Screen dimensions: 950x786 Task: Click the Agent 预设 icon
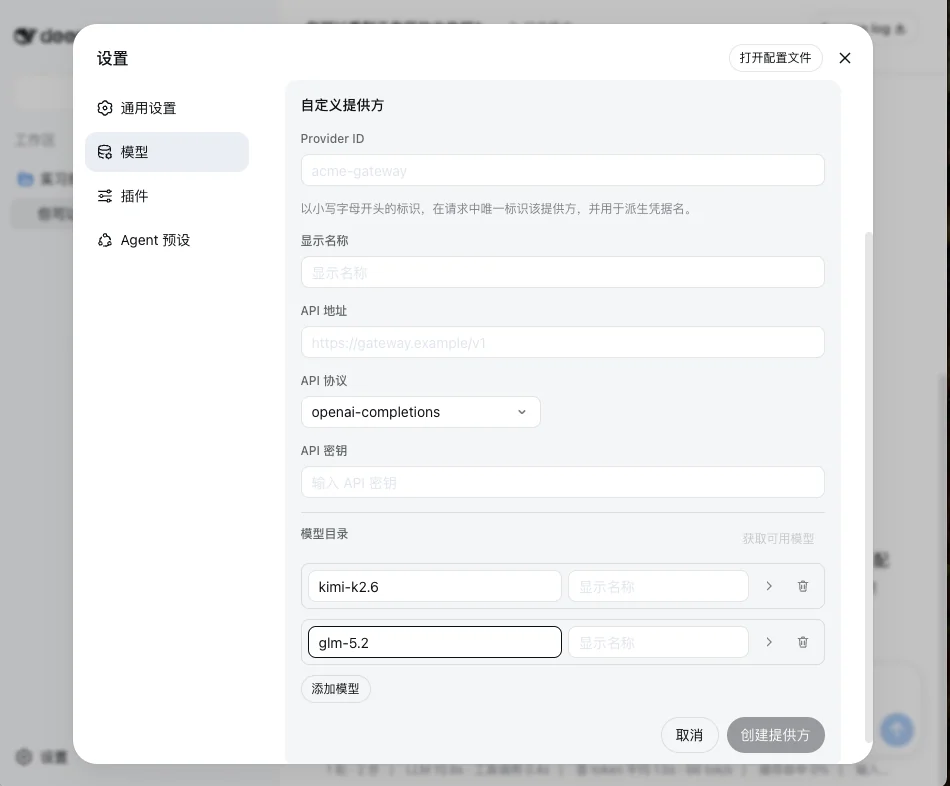(x=105, y=240)
